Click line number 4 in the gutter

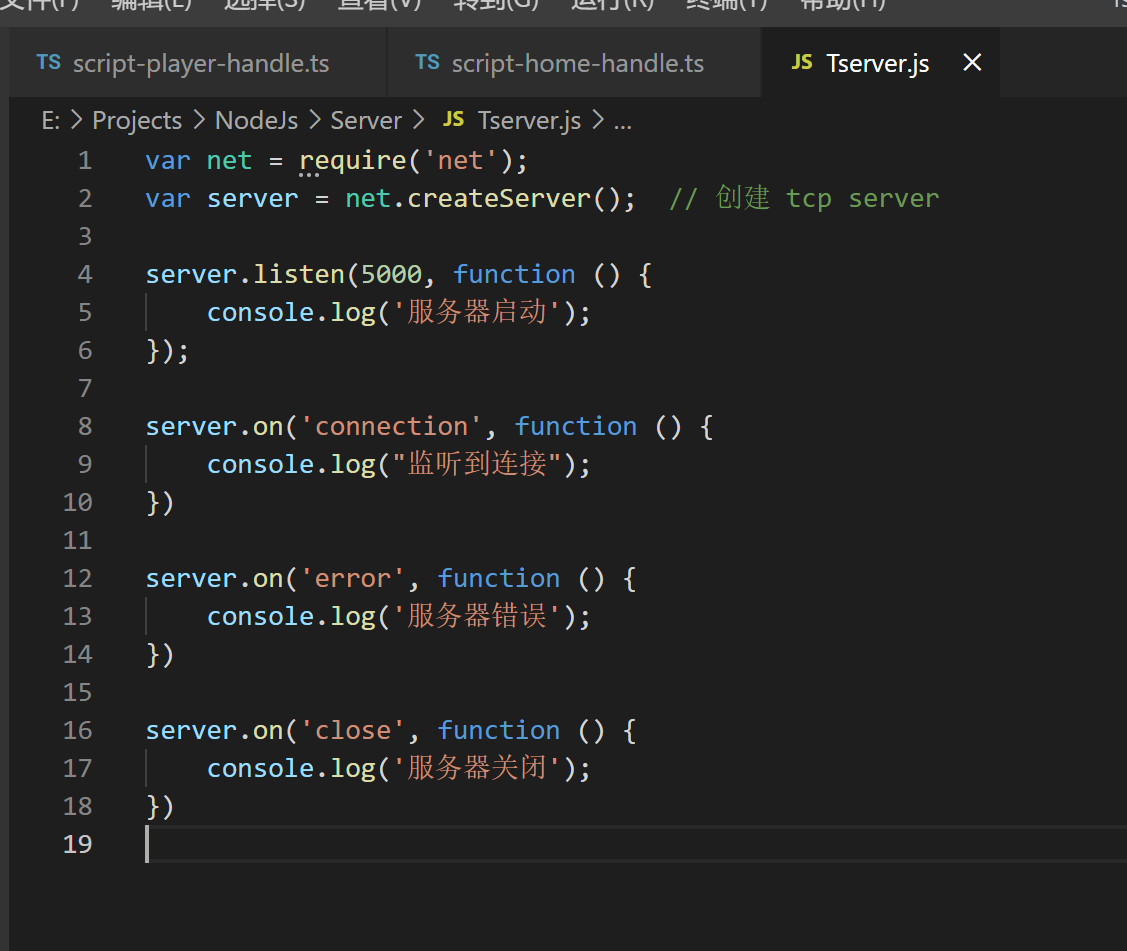pos(84,274)
